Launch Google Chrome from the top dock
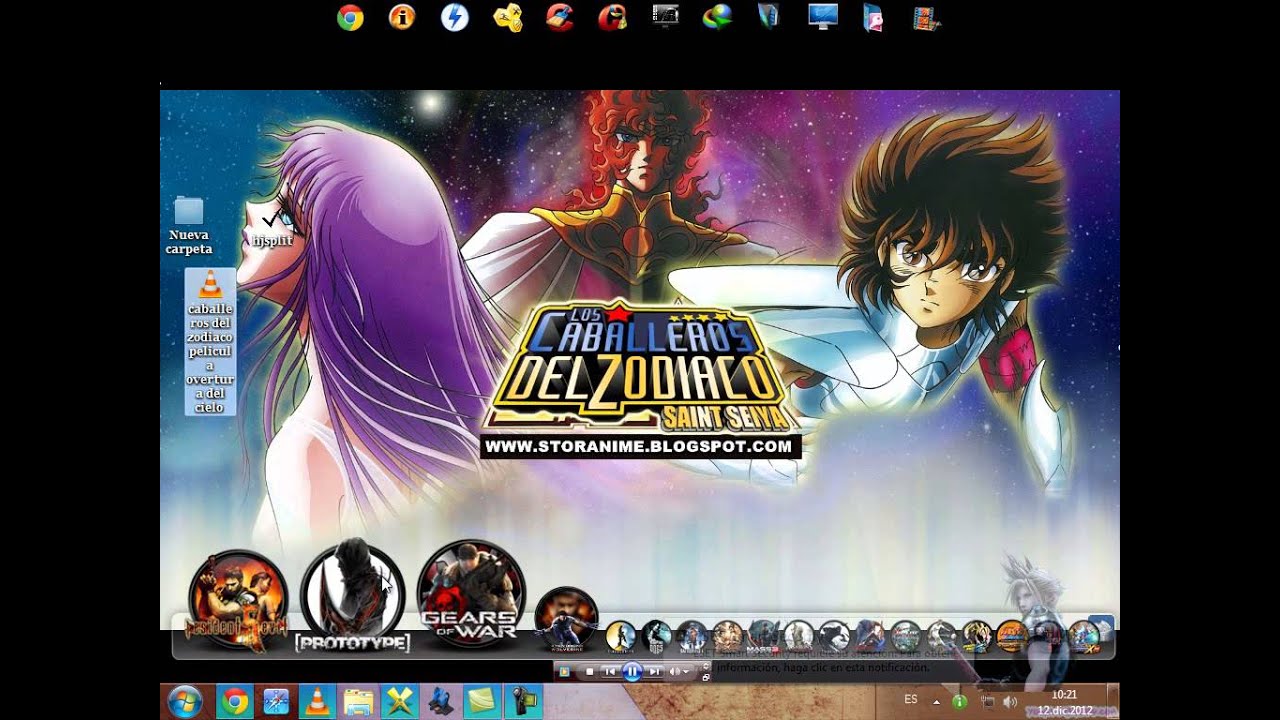Image resolution: width=1280 pixels, height=720 pixels. [x=350, y=17]
